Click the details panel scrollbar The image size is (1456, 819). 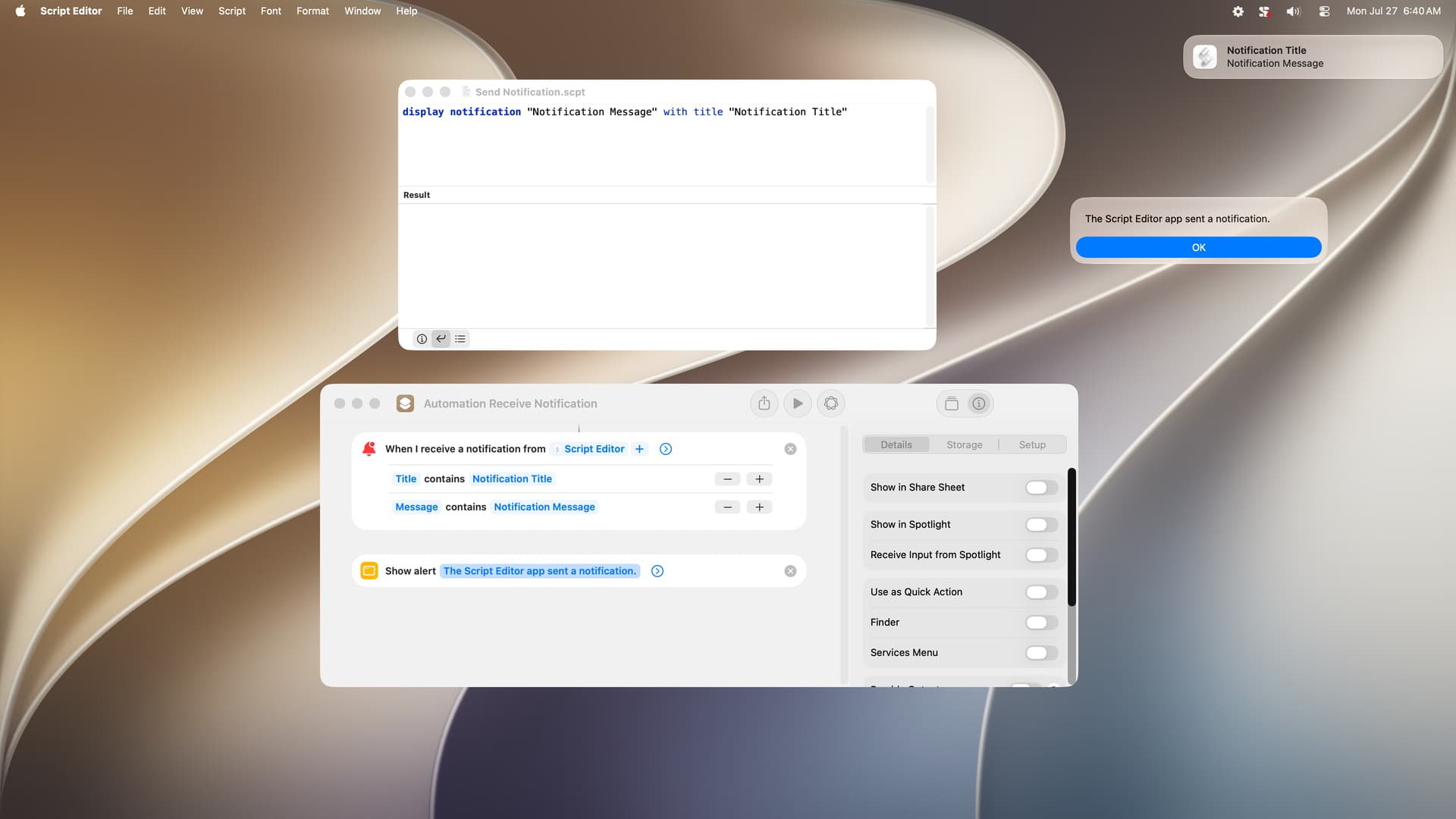coord(1072,537)
